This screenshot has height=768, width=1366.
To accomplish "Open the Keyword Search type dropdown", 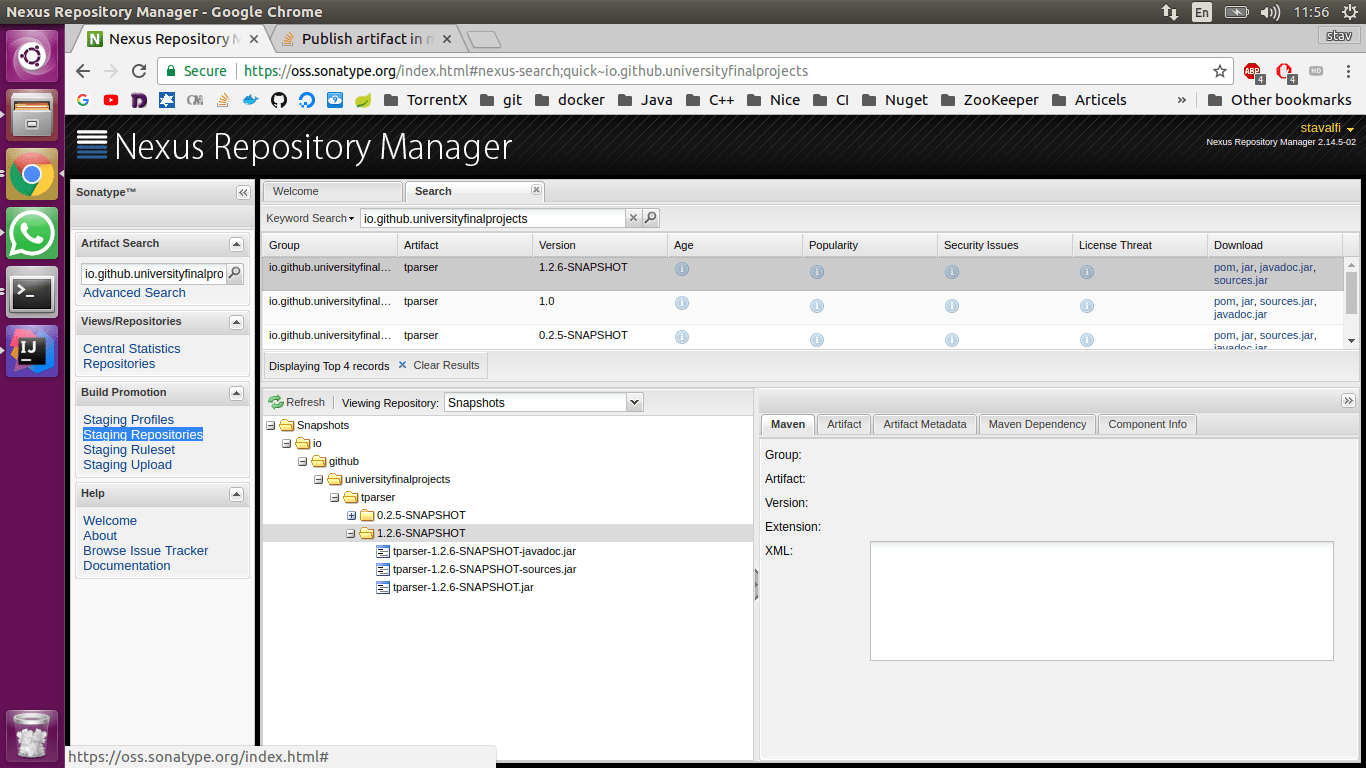I will [x=310, y=218].
